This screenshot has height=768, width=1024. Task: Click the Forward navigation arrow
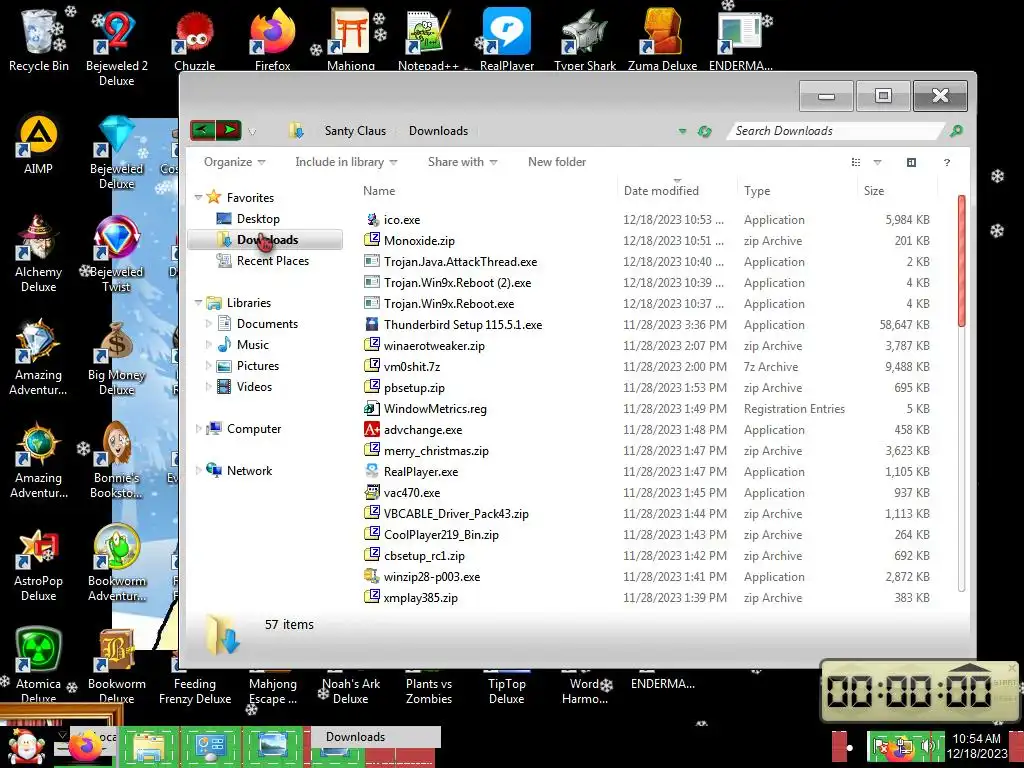click(229, 131)
